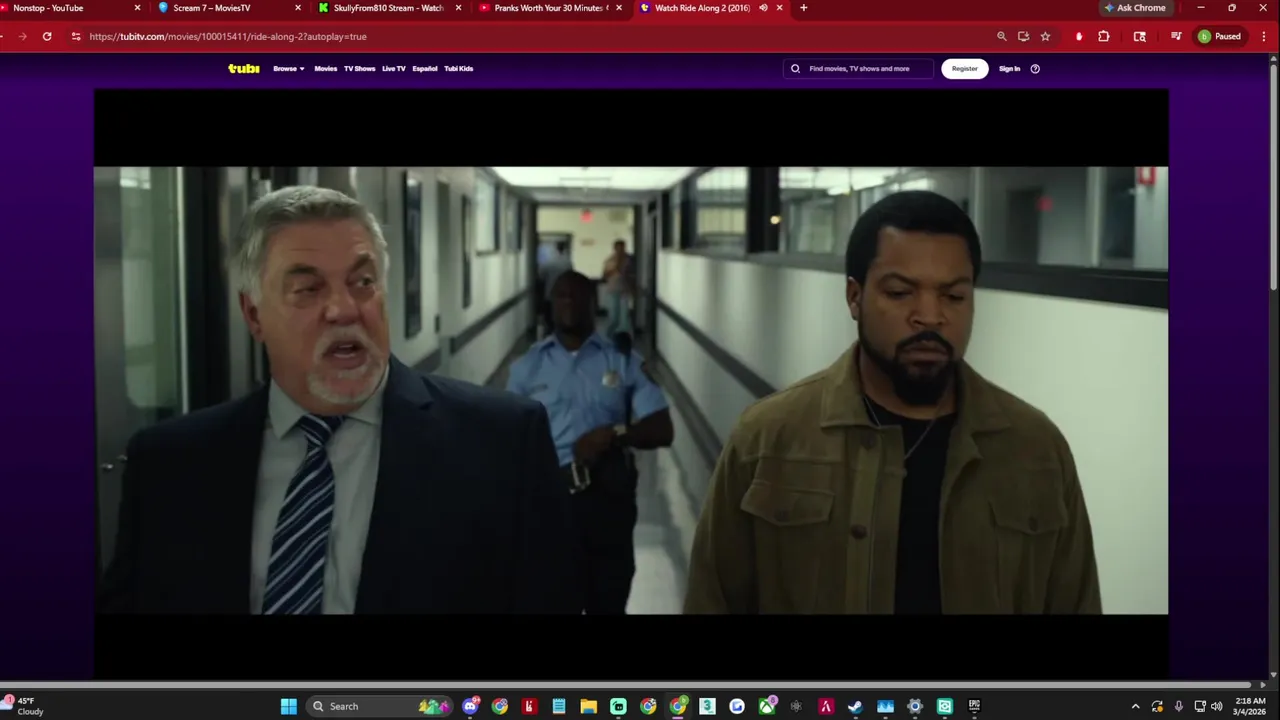Open the Tubi help question mark icon
Image resolution: width=1280 pixels, height=720 pixels.
coord(1035,69)
